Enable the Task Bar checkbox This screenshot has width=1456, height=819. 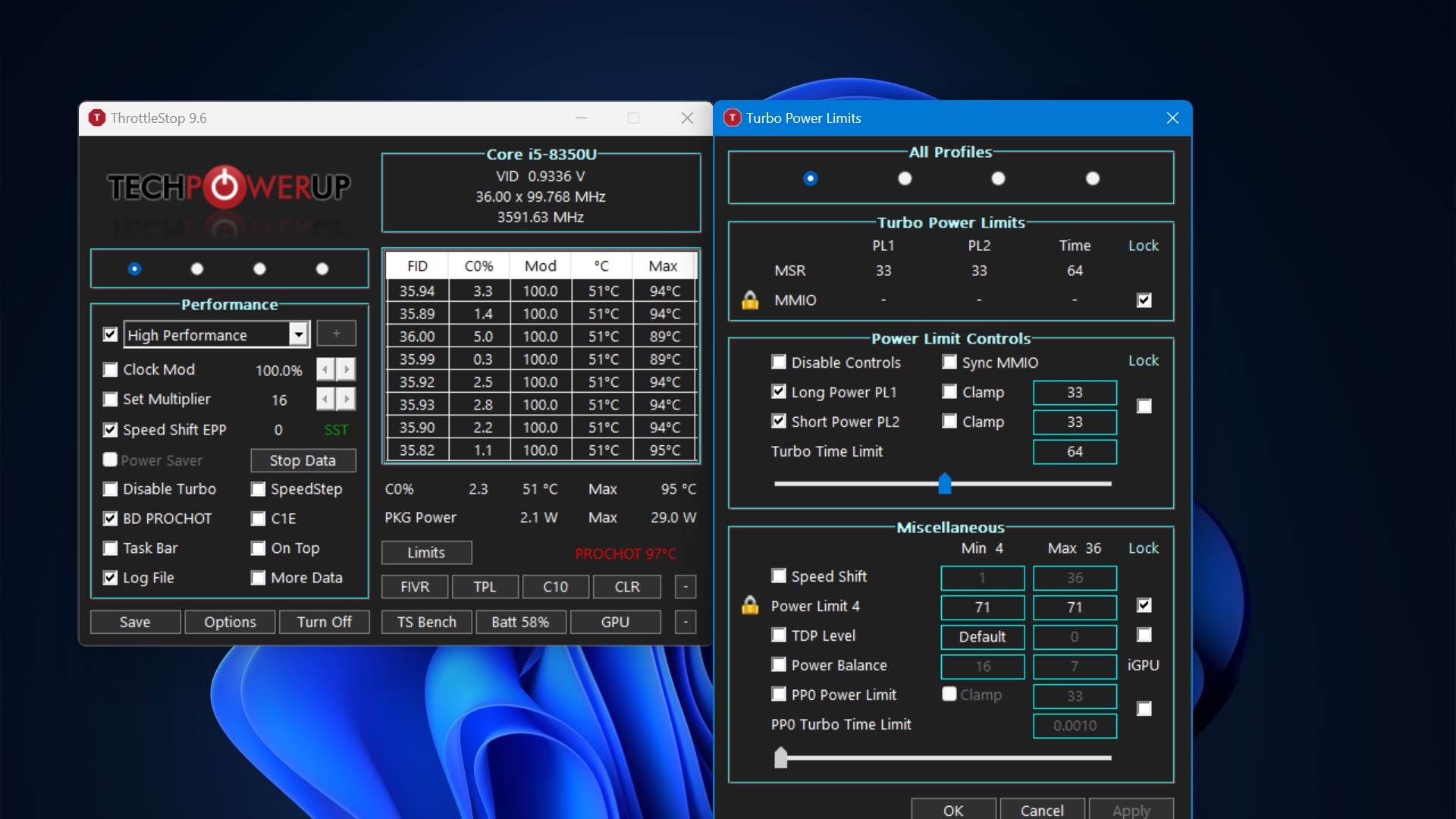pyautogui.click(x=111, y=548)
